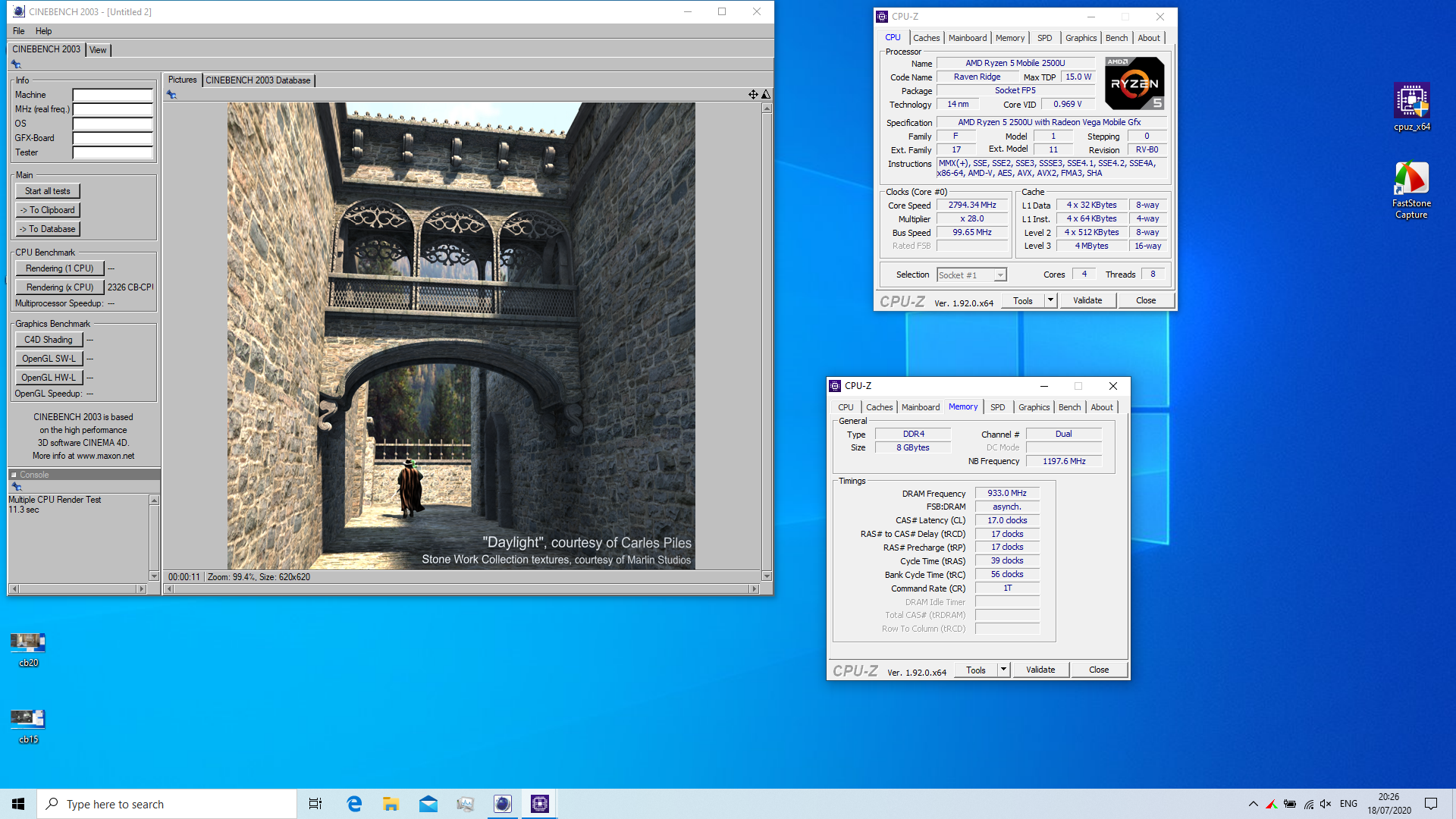1456x819 pixels.
Task: Click the Ryzen 5 logo in CPU-Z
Action: tap(1134, 83)
